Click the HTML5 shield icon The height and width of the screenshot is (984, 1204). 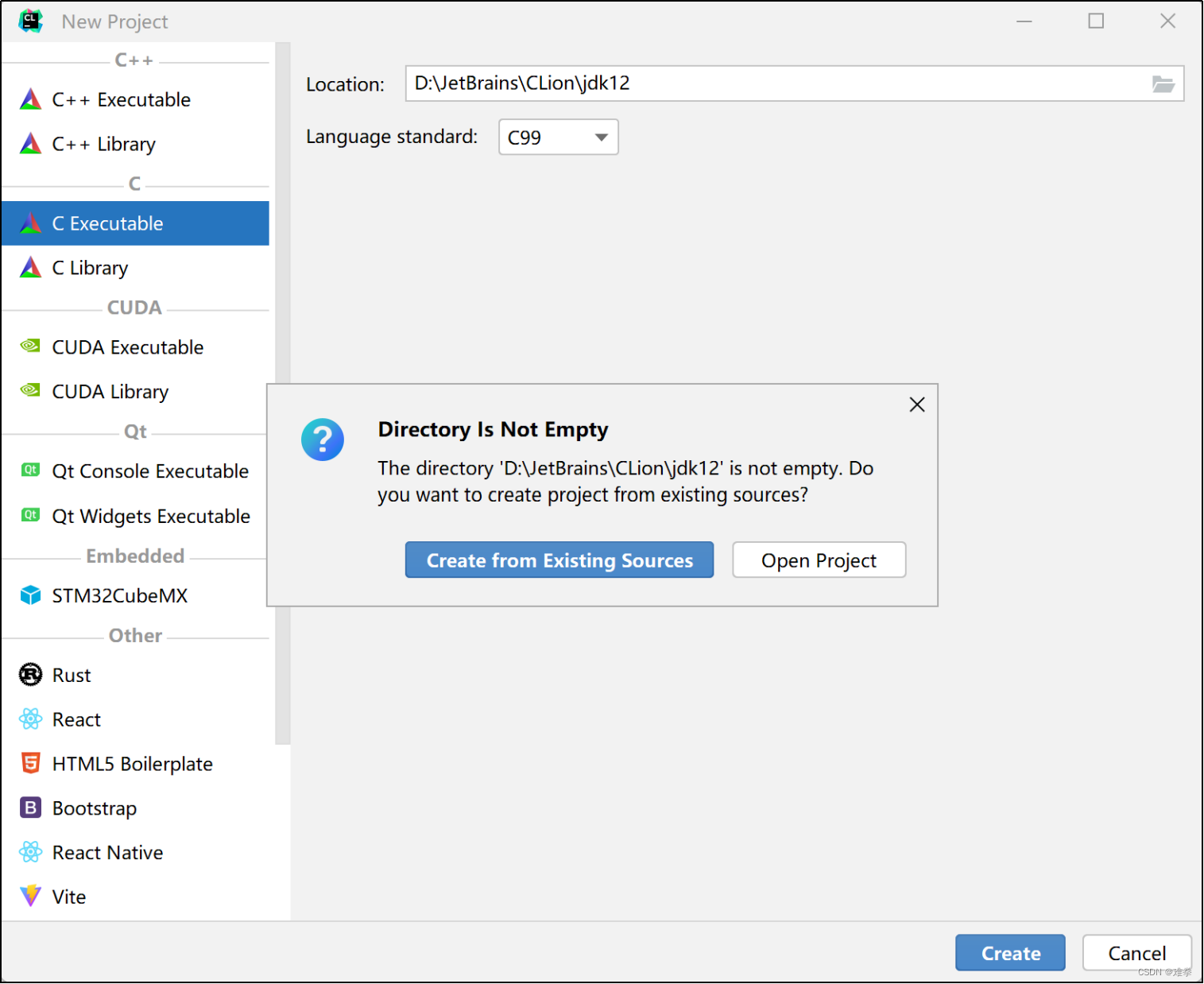coord(30,764)
